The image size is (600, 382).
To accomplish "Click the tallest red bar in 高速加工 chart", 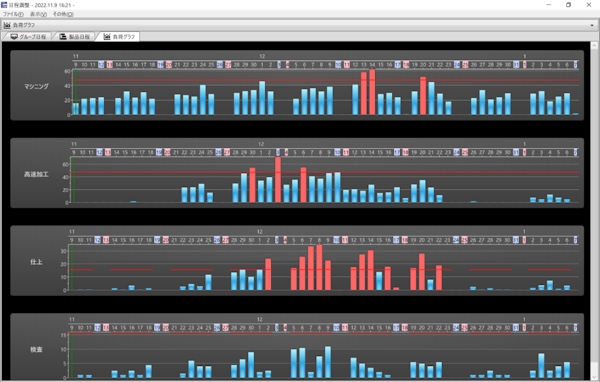I will coord(278,180).
